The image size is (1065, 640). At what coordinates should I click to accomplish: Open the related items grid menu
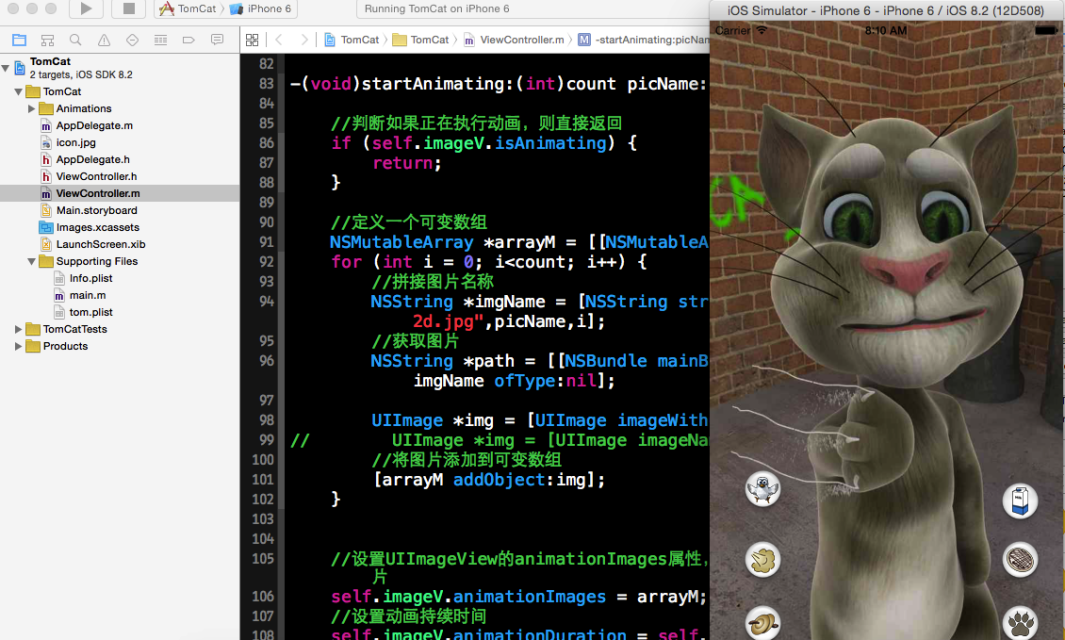pyautogui.click(x=252, y=40)
